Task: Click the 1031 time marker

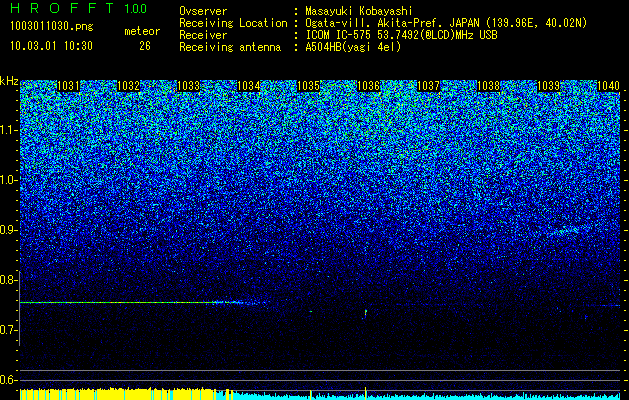Action: [69, 86]
